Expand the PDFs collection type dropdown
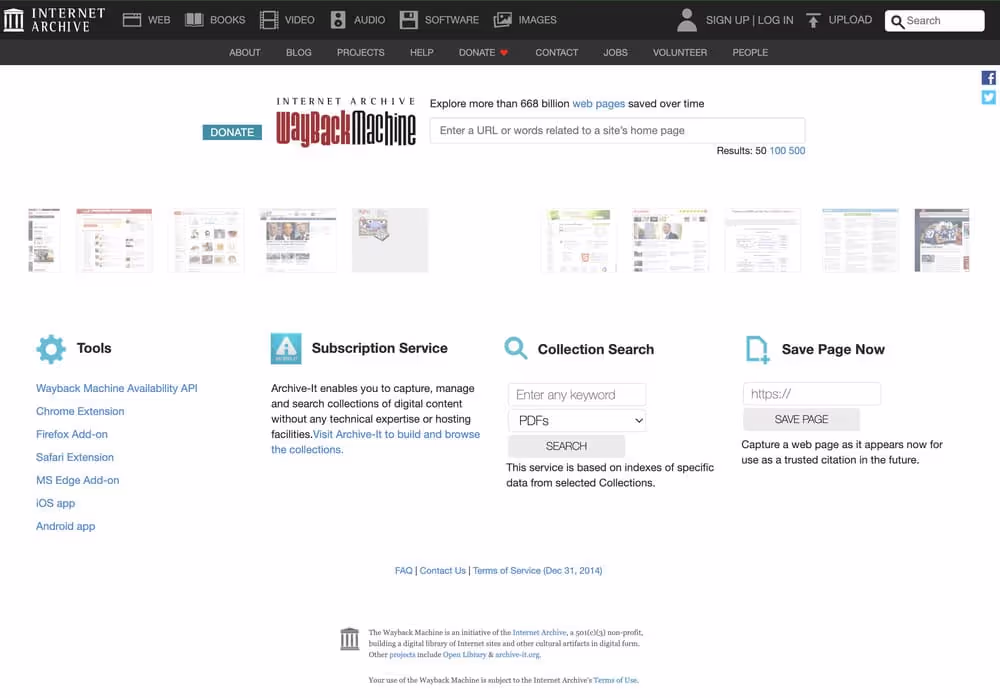This screenshot has width=1000, height=698. pyautogui.click(x=577, y=420)
